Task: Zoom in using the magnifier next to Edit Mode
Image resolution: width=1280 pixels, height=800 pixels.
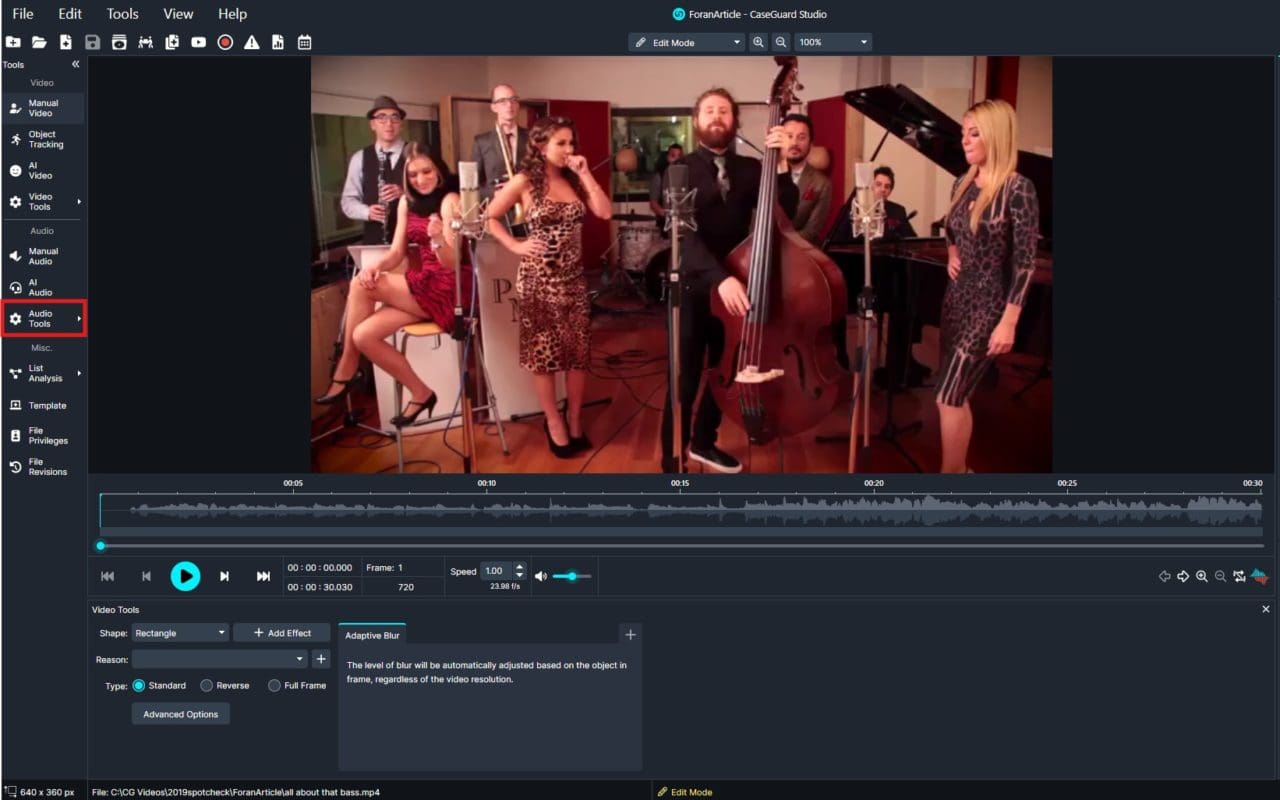Action: point(758,42)
